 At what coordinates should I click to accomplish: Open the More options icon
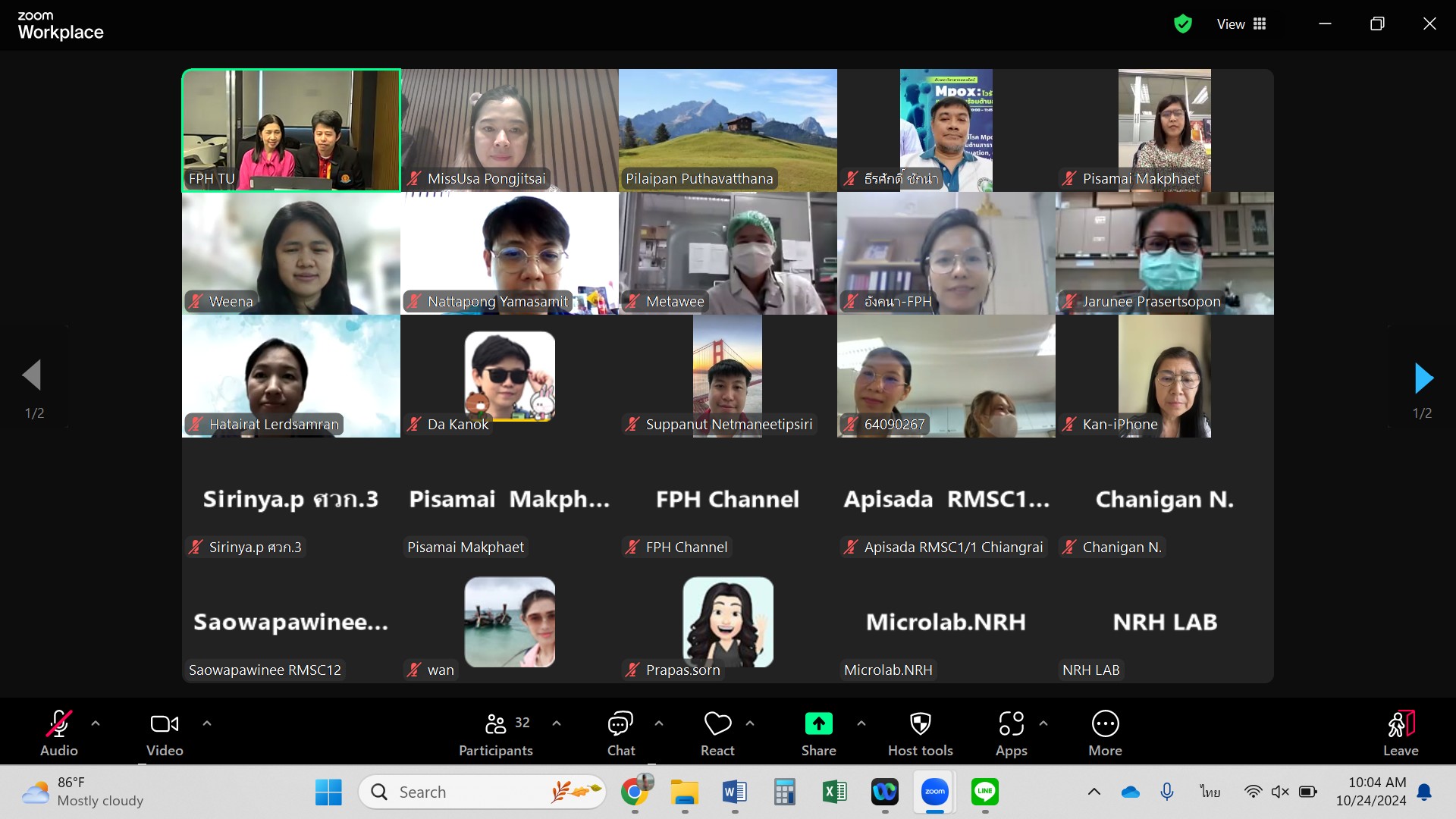[x=1105, y=724]
